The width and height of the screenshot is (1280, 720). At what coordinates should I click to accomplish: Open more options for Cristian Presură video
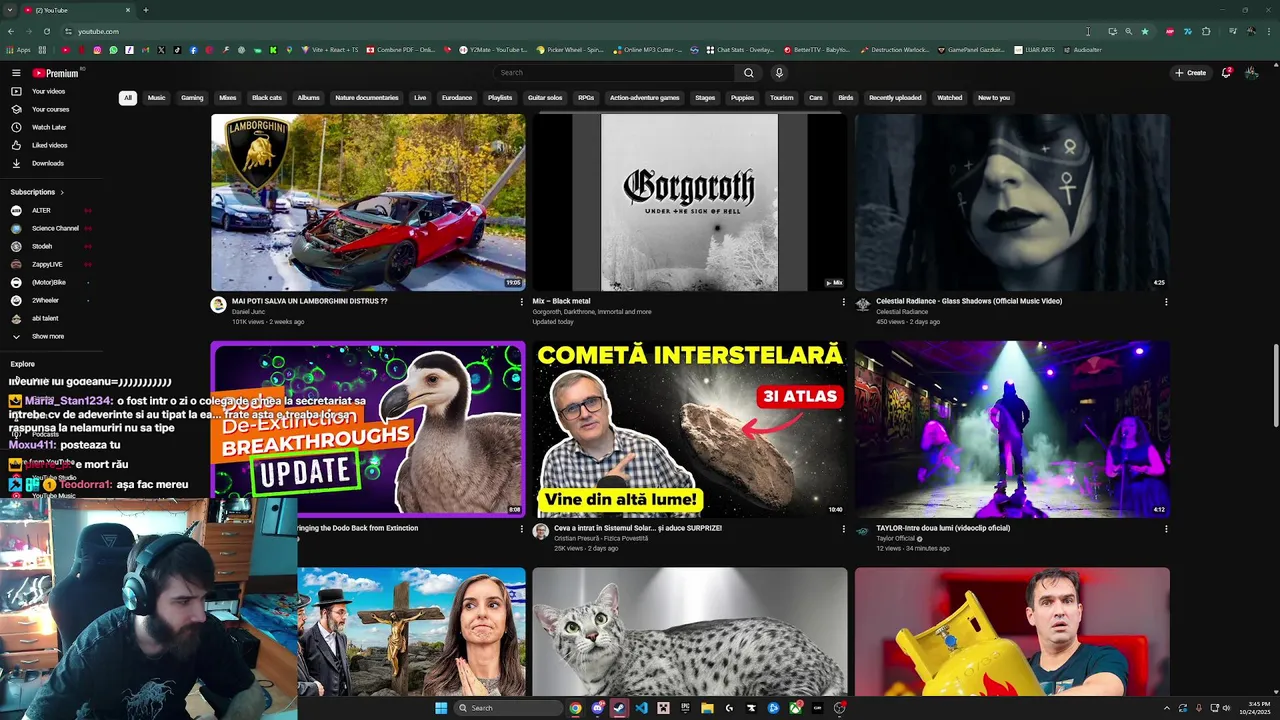click(x=843, y=528)
